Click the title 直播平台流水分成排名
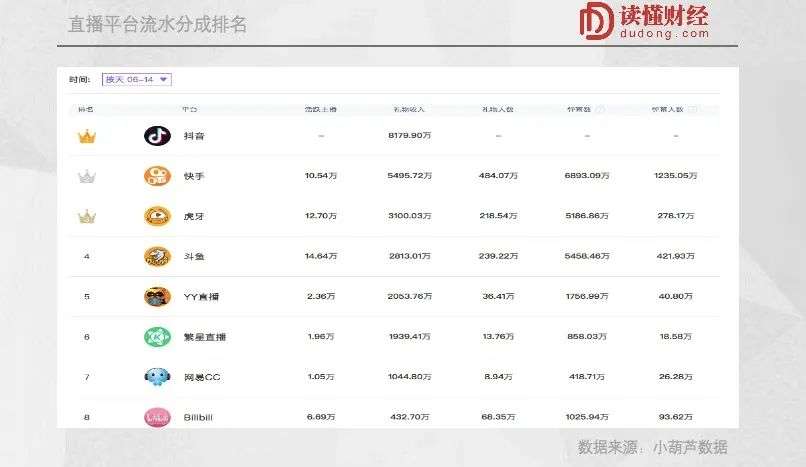806x467 pixels. click(157, 24)
